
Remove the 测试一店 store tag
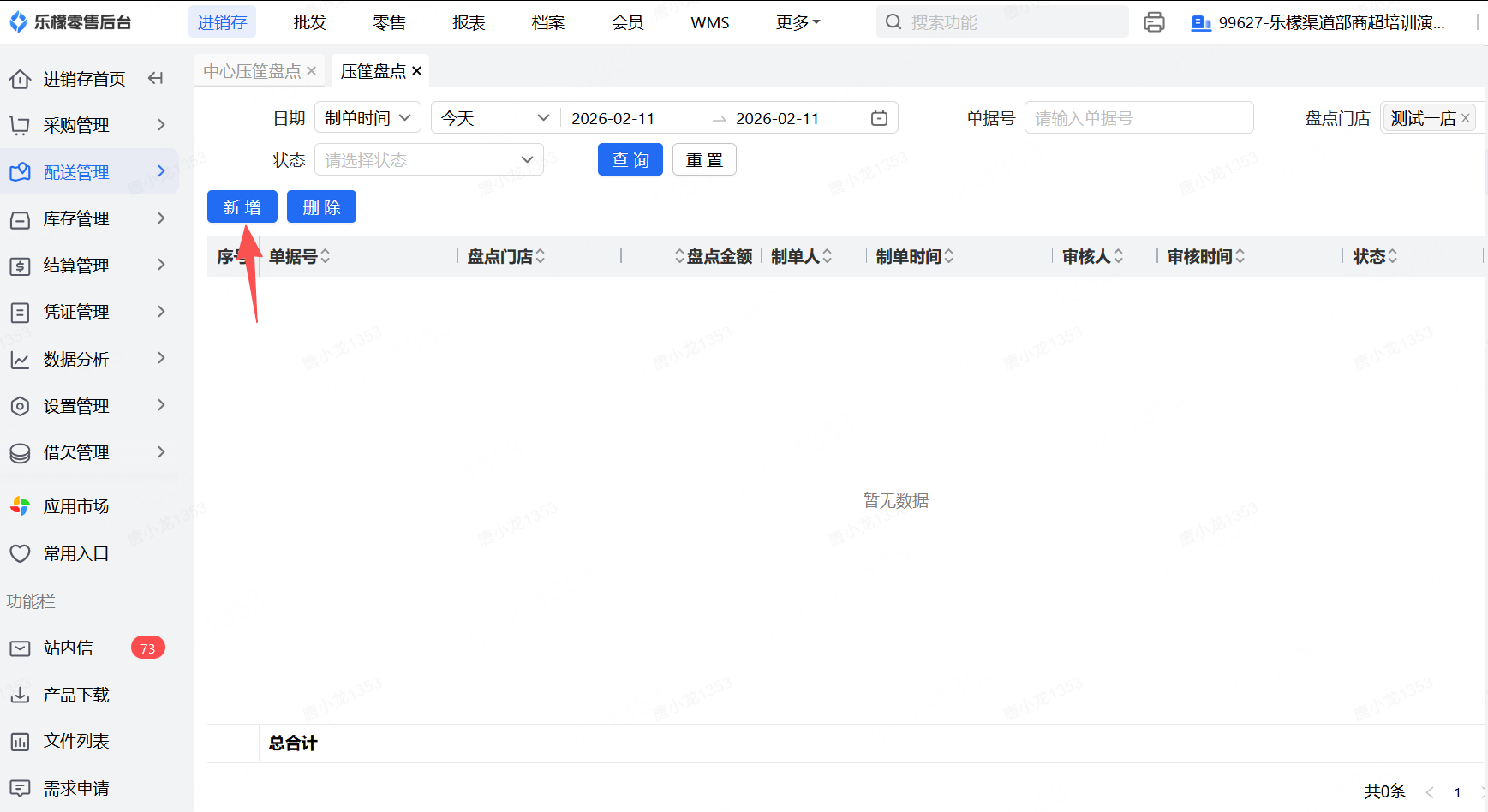1465,118
